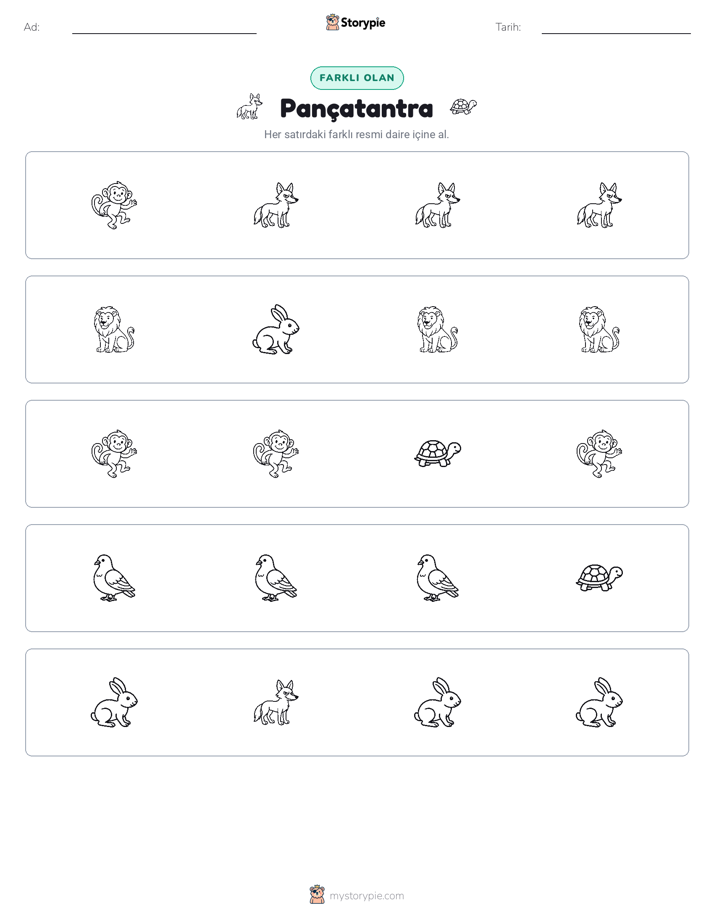Click the first monkey in third row
The height and width of the screenshot is (924, 714).
click(114, 454)
